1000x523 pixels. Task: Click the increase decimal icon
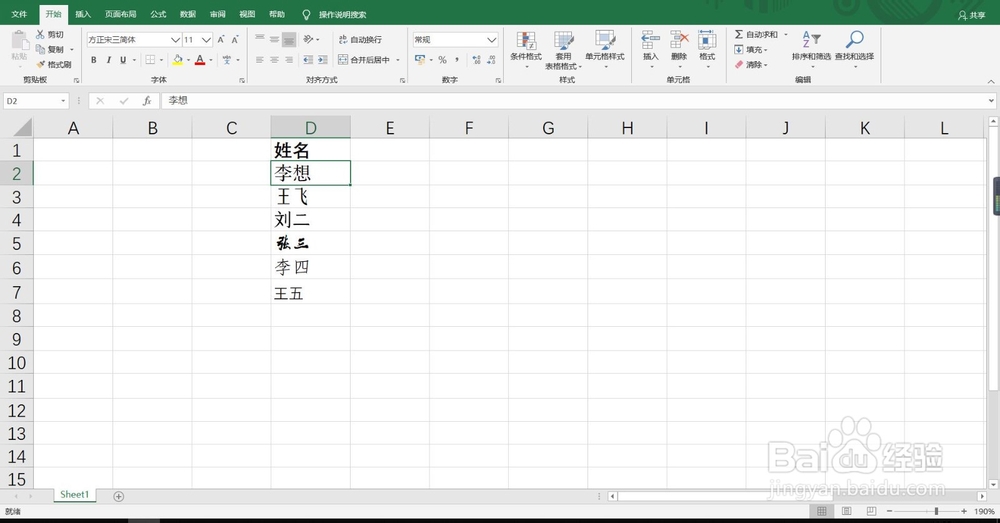[476, 60]
